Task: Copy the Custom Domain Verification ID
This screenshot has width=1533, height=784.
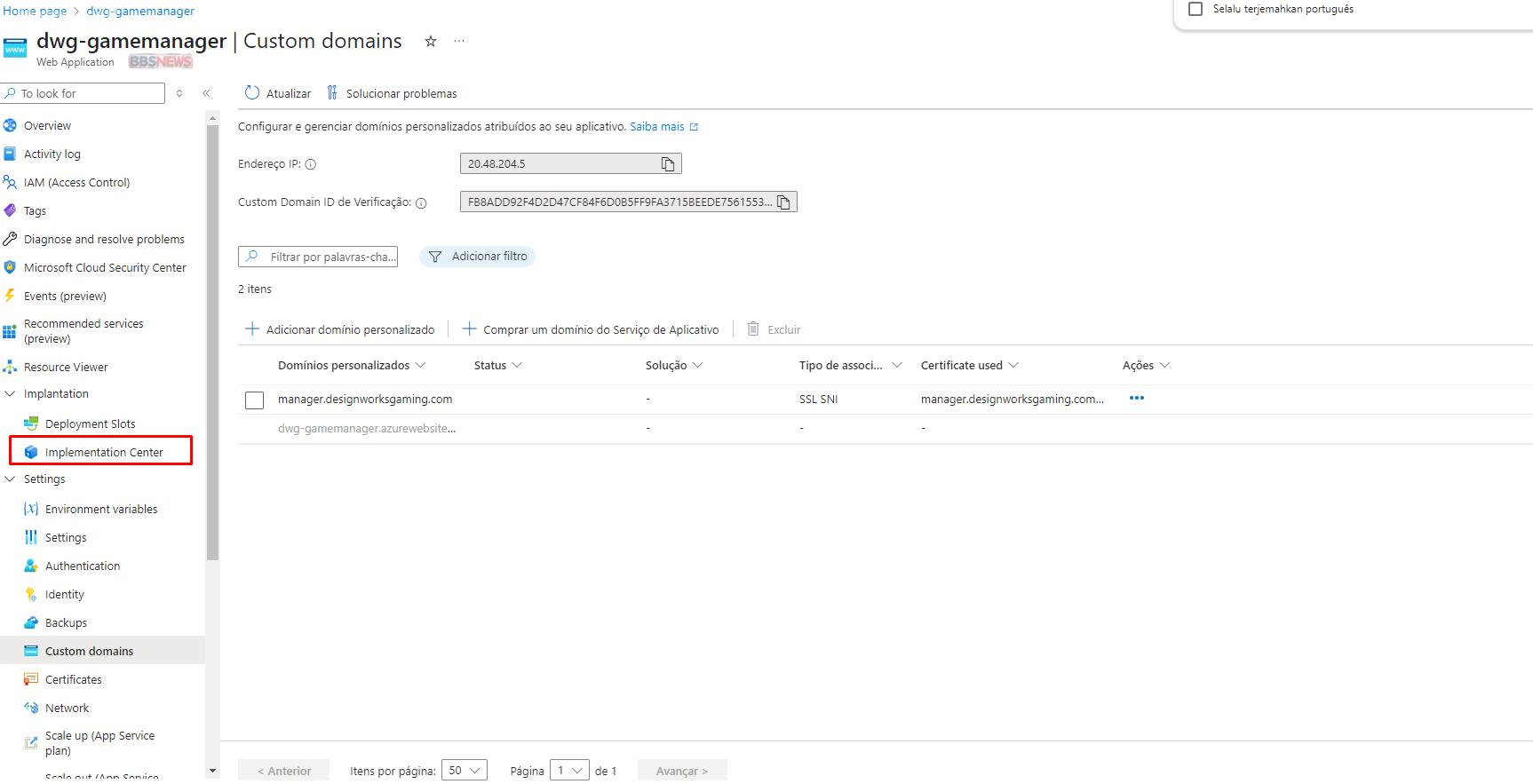Action: (783, 202)
